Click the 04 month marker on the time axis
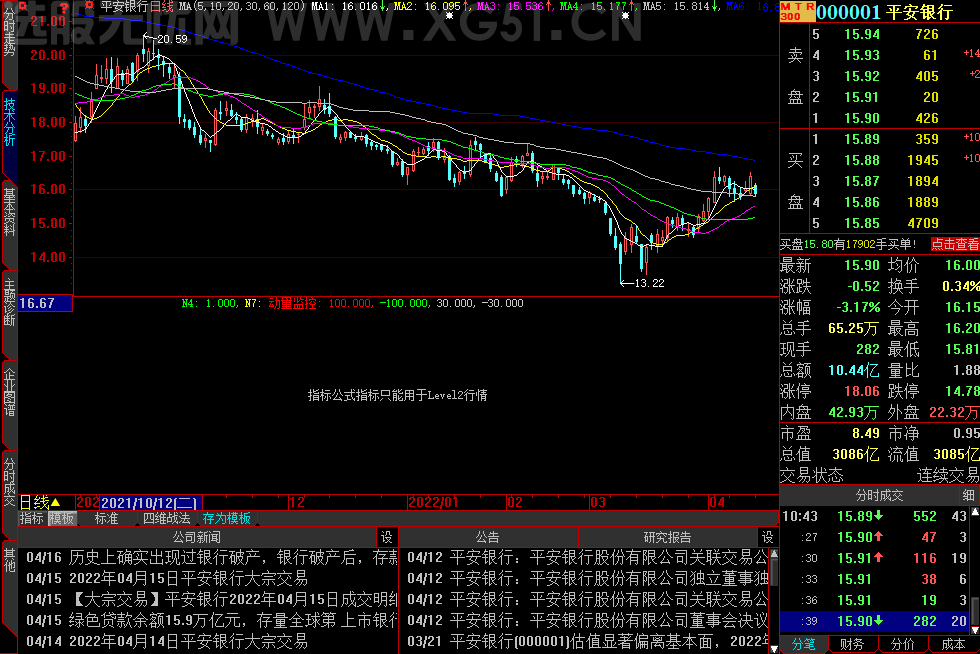This screenshot has height=654, width=980. [x=717, y=502]
